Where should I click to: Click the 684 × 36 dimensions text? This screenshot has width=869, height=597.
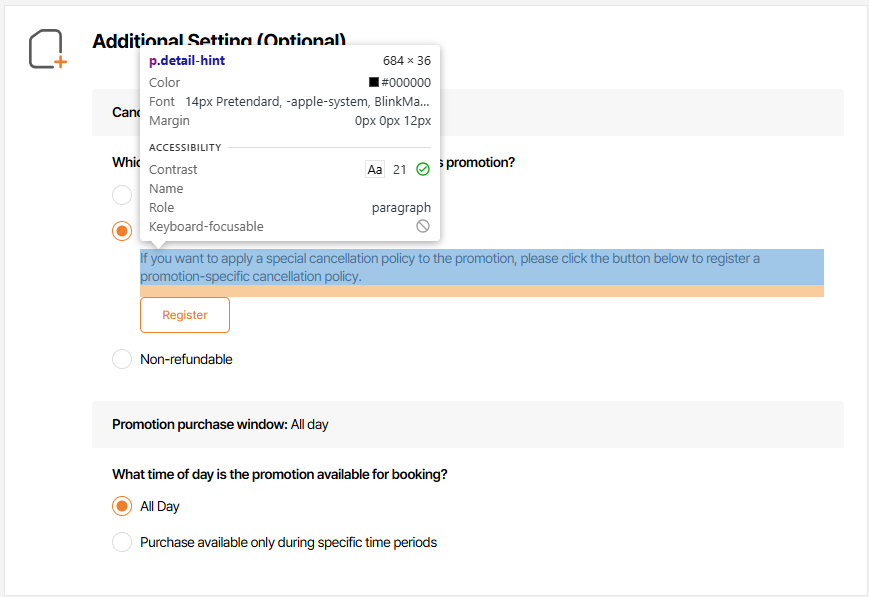click(406, 61)
